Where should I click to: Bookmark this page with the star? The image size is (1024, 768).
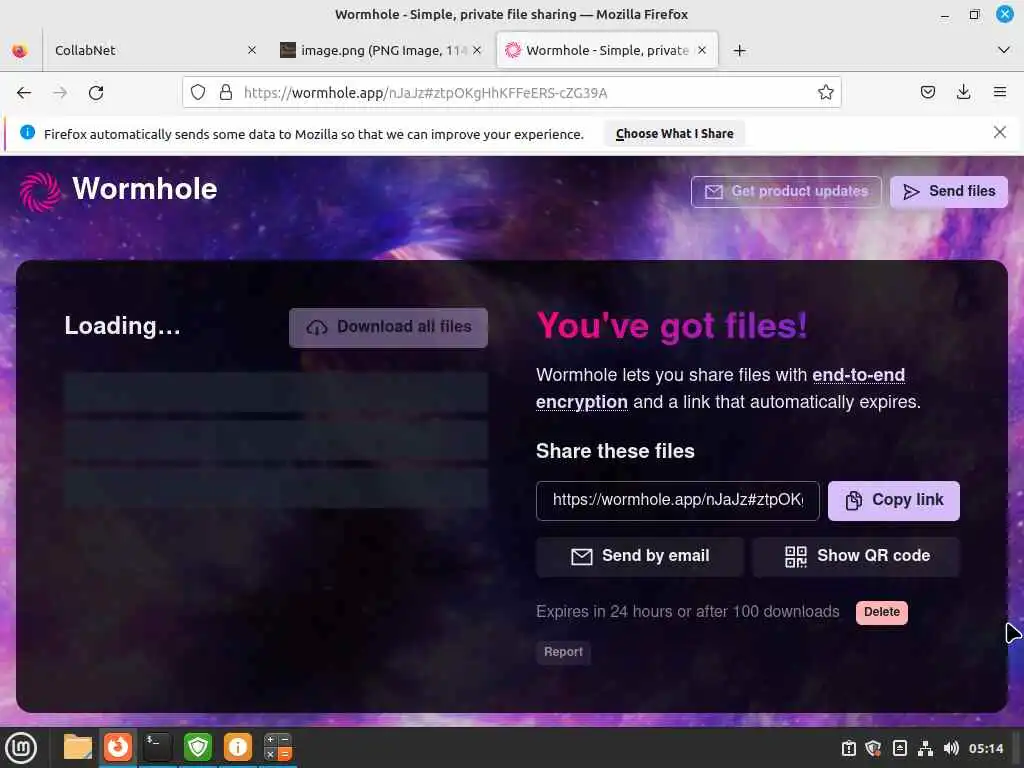[x=825, y=93]
